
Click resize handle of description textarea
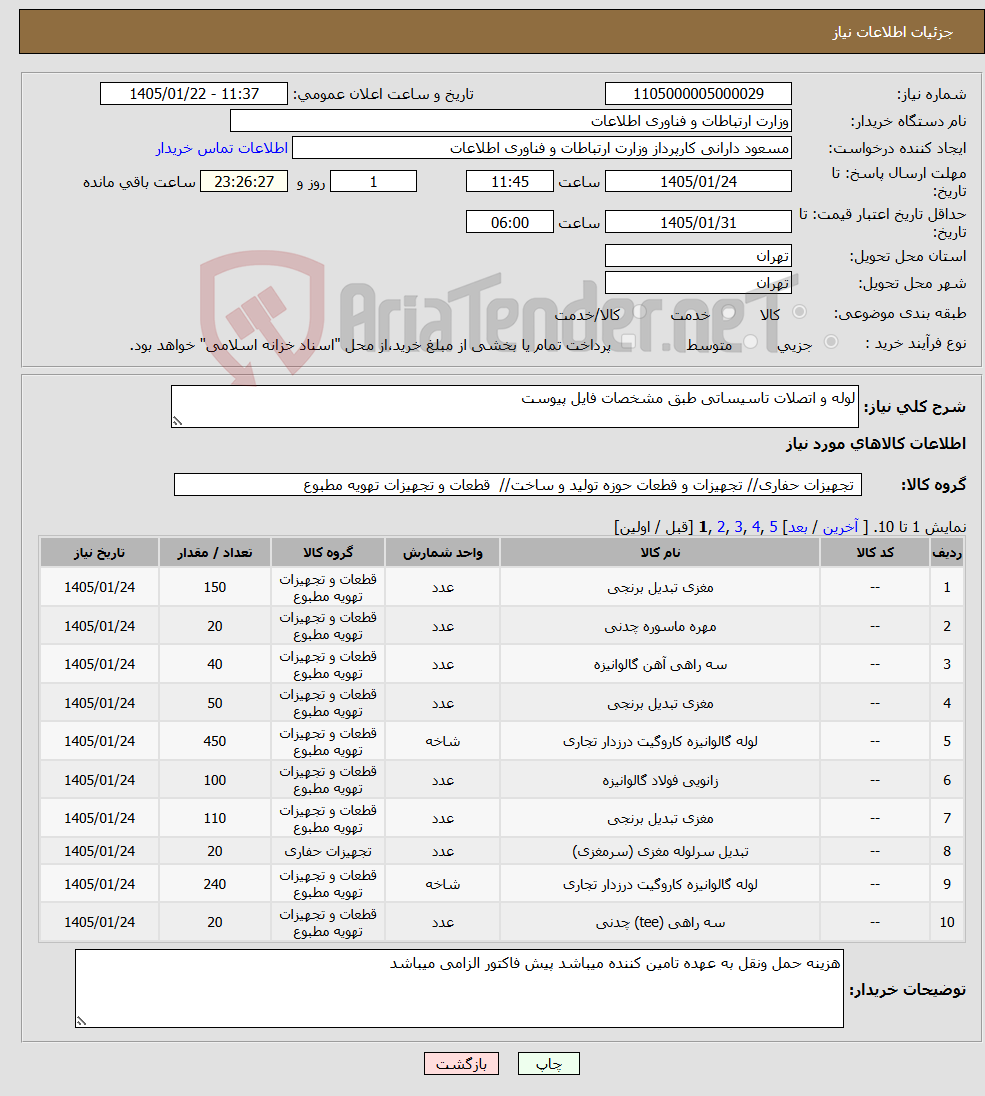coord(177,421)
